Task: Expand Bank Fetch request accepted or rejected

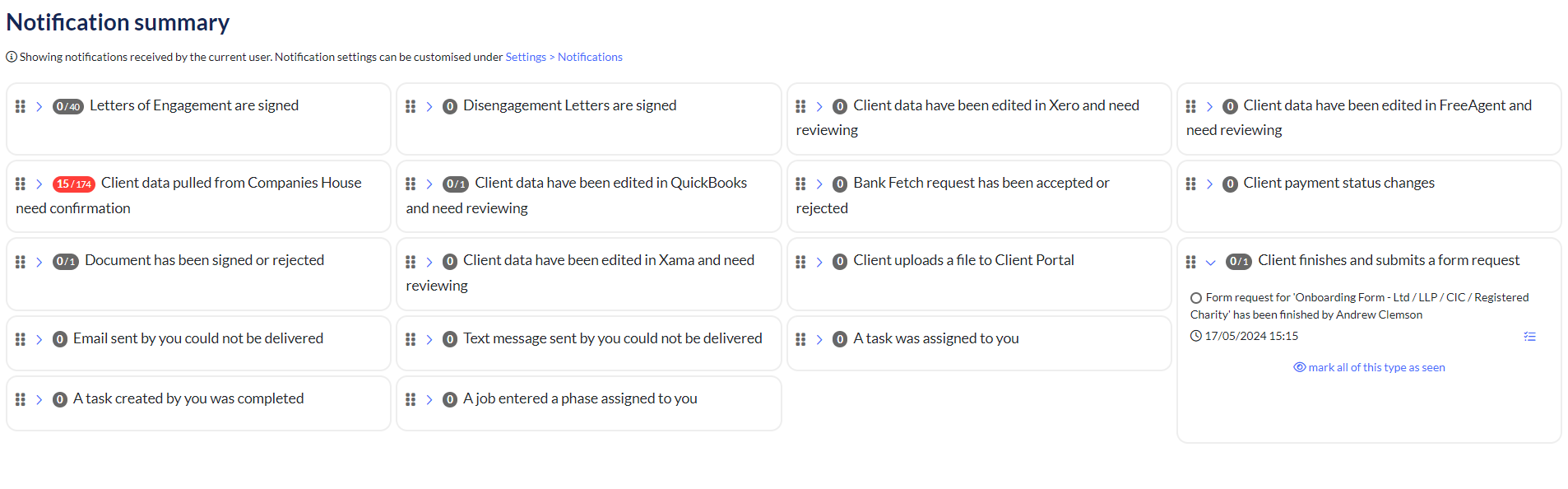Action: coord(819,184)
